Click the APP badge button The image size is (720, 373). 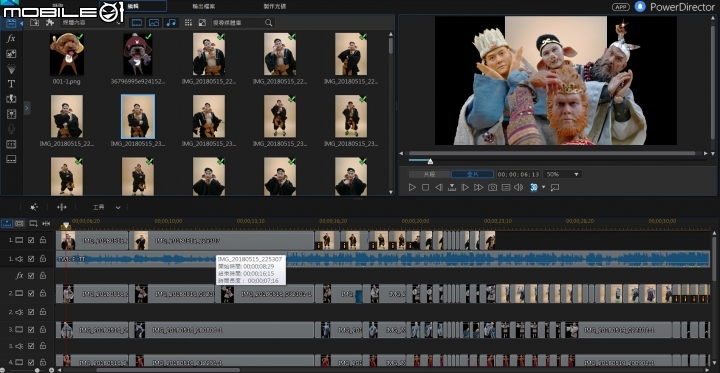pyautogui.click(x=620, y=7)
